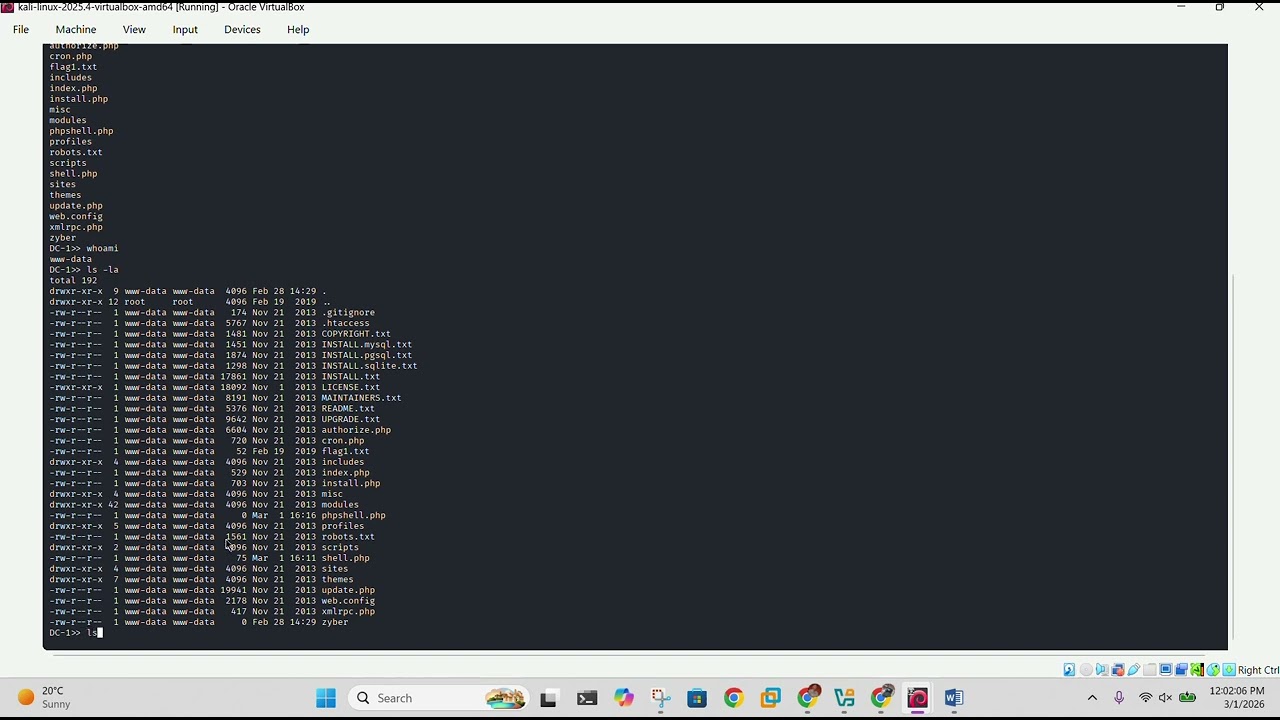Click the CPU execution status icon
The height and width of the screenshot is (720, 1280).
[x=1197, y=670]
